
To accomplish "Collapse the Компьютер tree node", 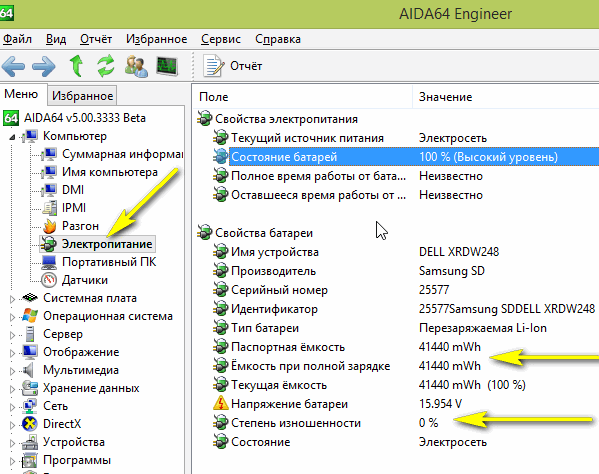I will tap(12, 137).
